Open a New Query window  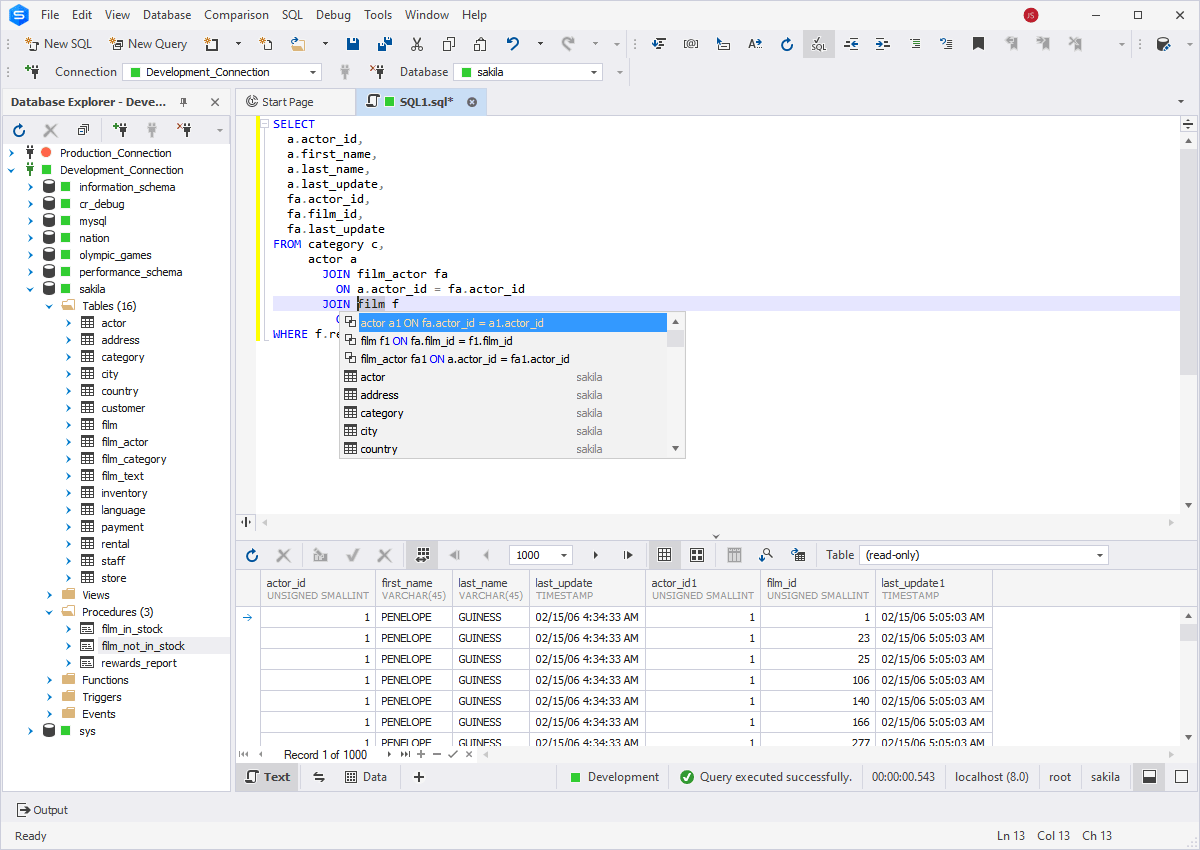(148, 44)
